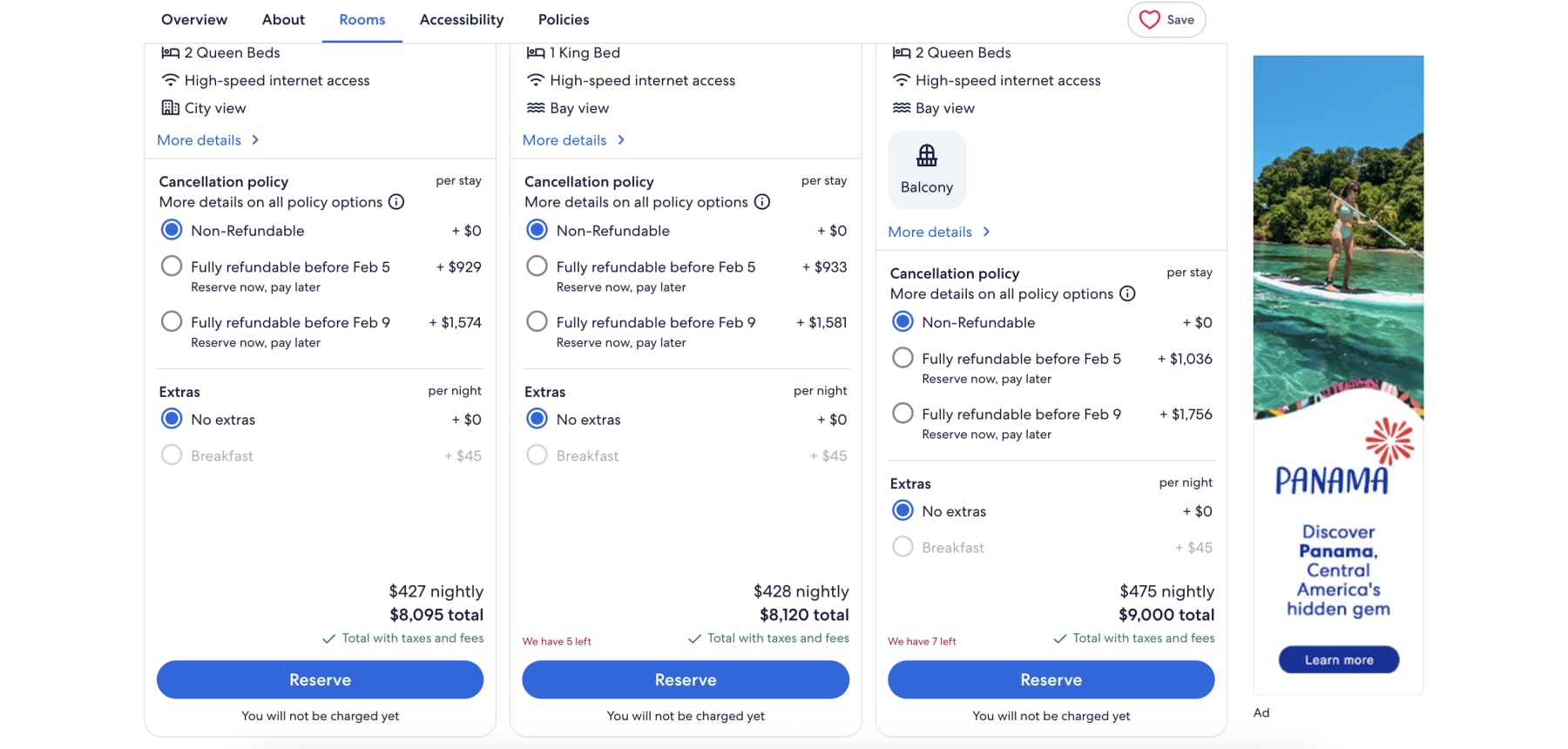Switch to the Policies tab
Viewport: 1568px width, 749px height.
coord(563,19)
